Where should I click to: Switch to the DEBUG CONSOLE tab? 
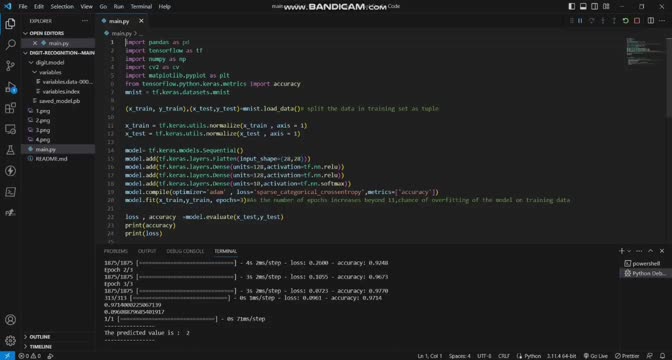click(185, 251)
